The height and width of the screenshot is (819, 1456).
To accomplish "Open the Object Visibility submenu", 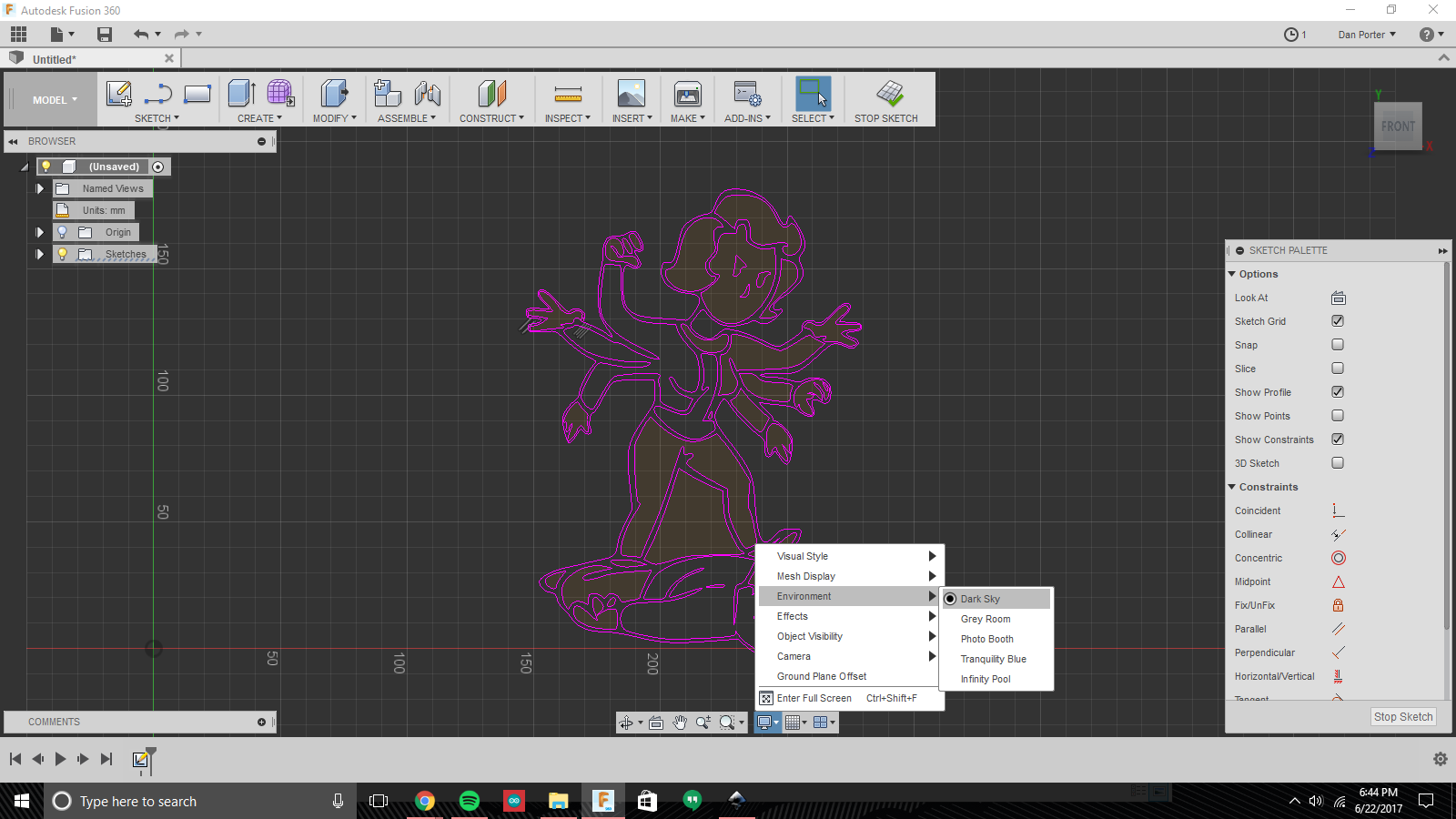I will coord(850,636).
